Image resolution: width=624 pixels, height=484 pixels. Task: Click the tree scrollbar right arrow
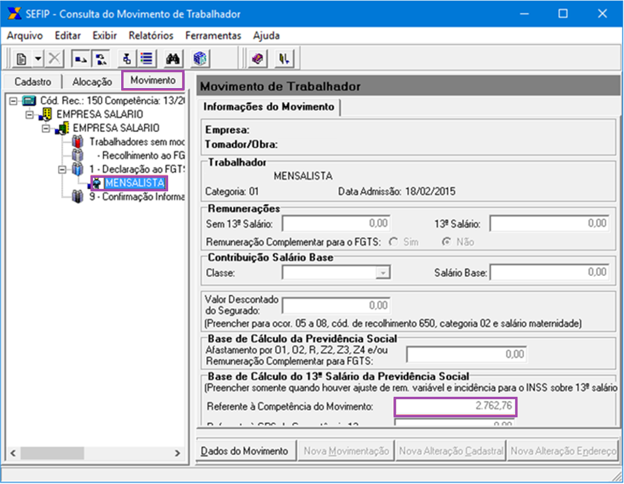(177, 453)
